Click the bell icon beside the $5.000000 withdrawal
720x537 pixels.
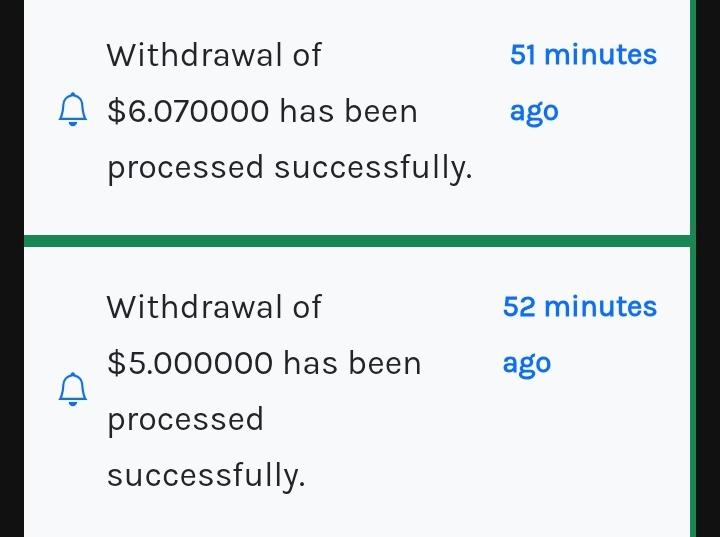tap(72, 389)
